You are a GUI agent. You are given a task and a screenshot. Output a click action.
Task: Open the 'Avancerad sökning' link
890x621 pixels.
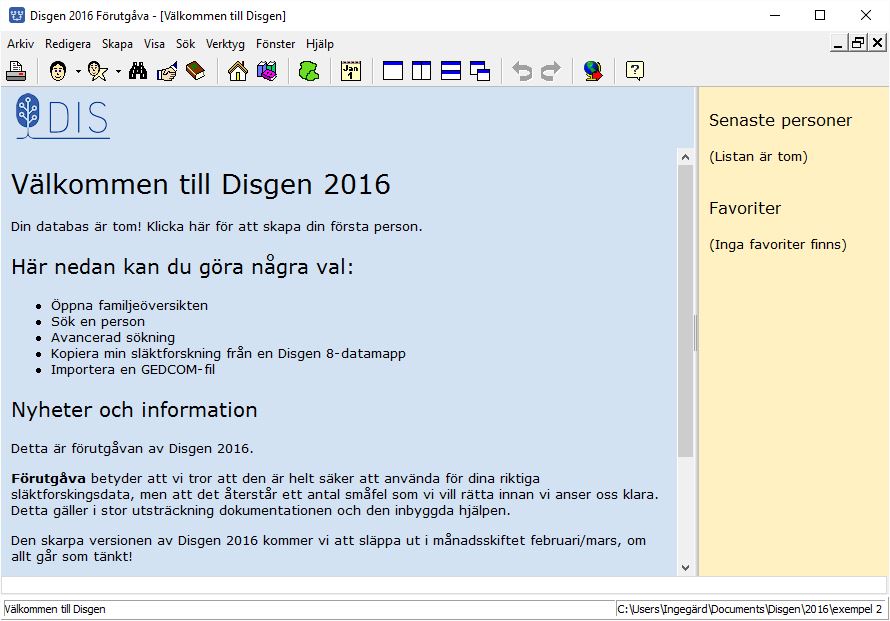(113, 337)
